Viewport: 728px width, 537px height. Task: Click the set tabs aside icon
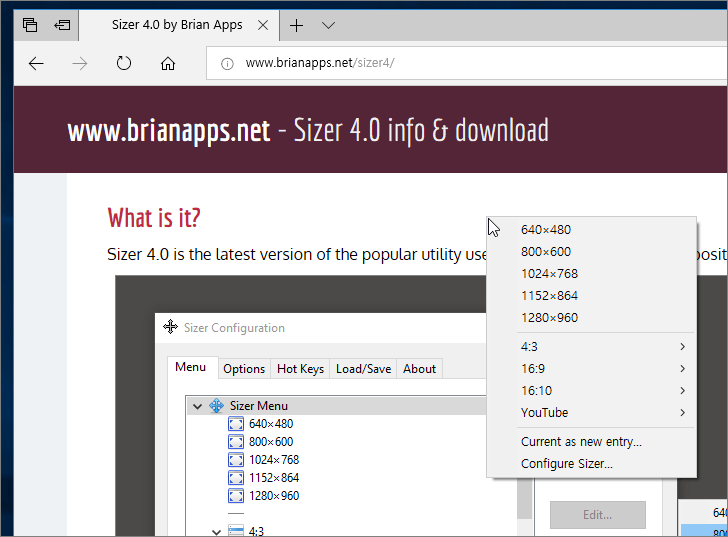(62, 25)
